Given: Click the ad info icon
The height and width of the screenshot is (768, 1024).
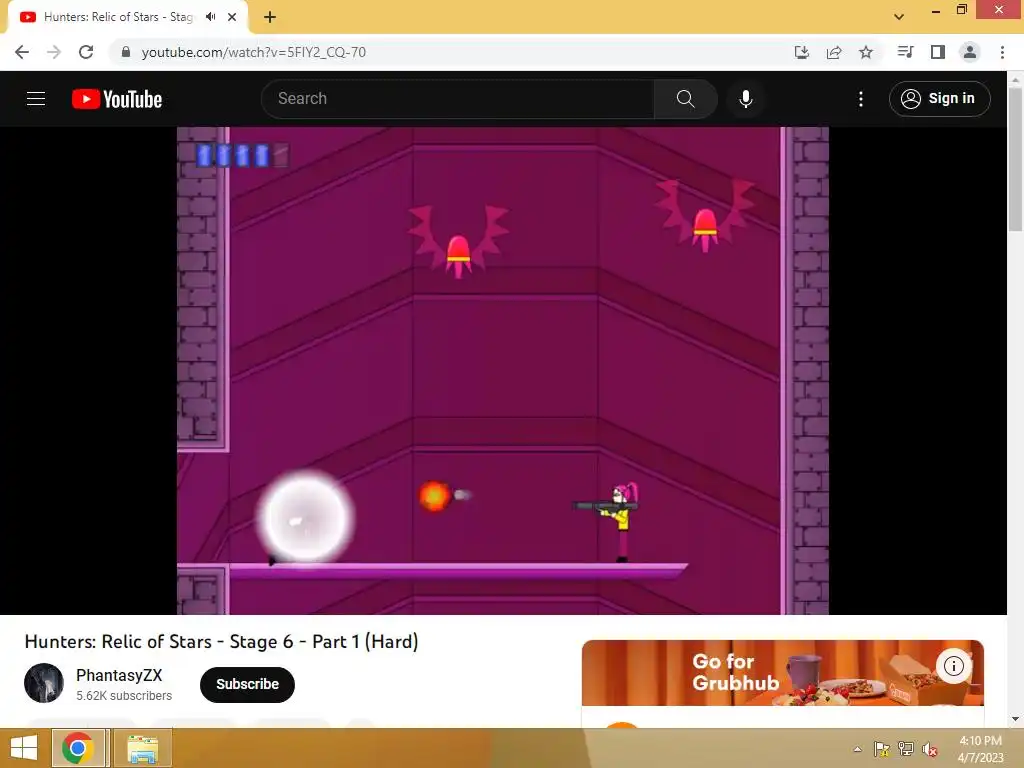Looking at the screenshot, I should tap(953, 666).
